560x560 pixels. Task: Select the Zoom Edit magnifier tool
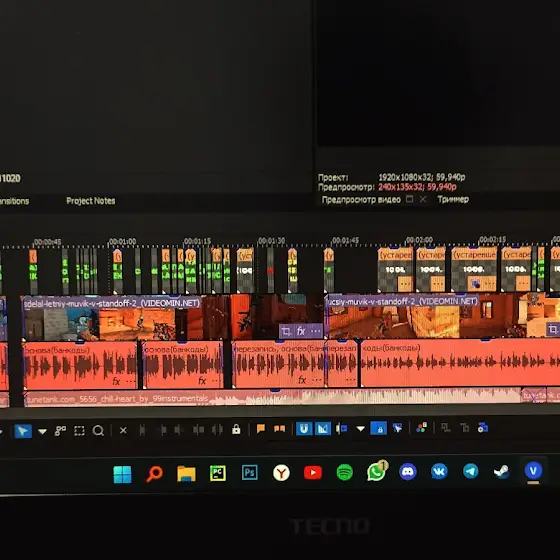(98, 431)
